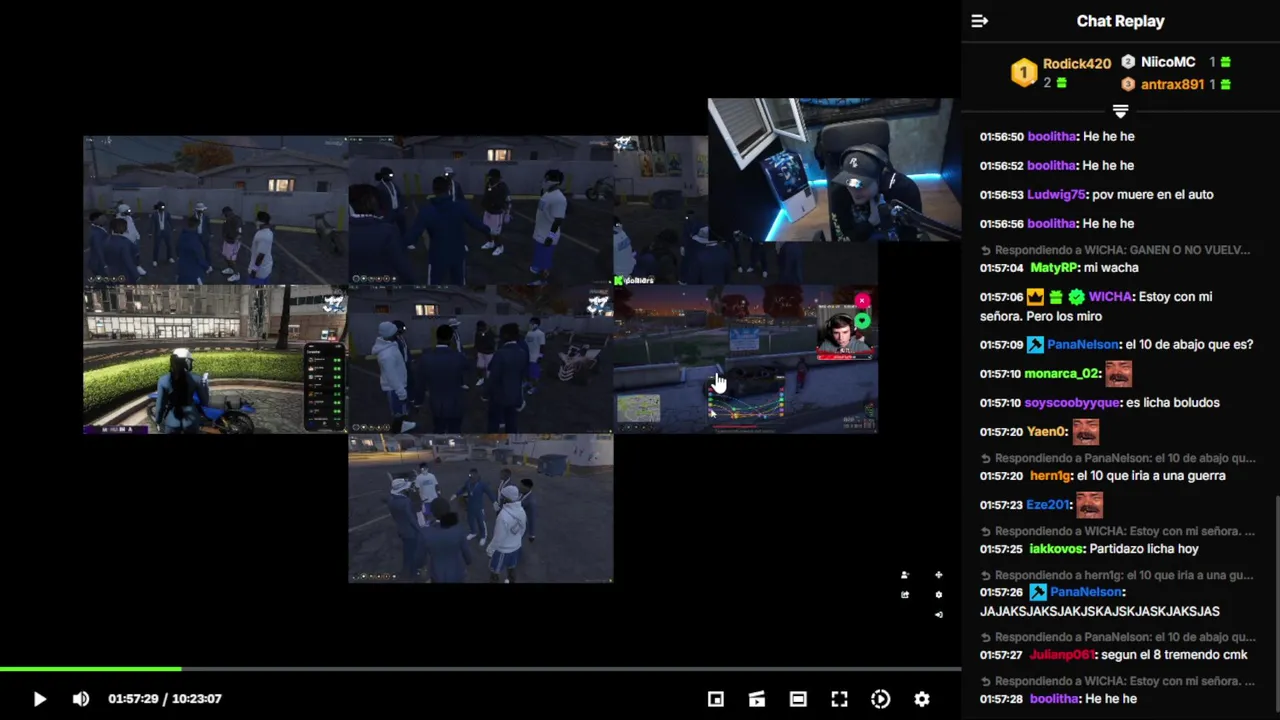Open playback speed options

click(880, 699)
